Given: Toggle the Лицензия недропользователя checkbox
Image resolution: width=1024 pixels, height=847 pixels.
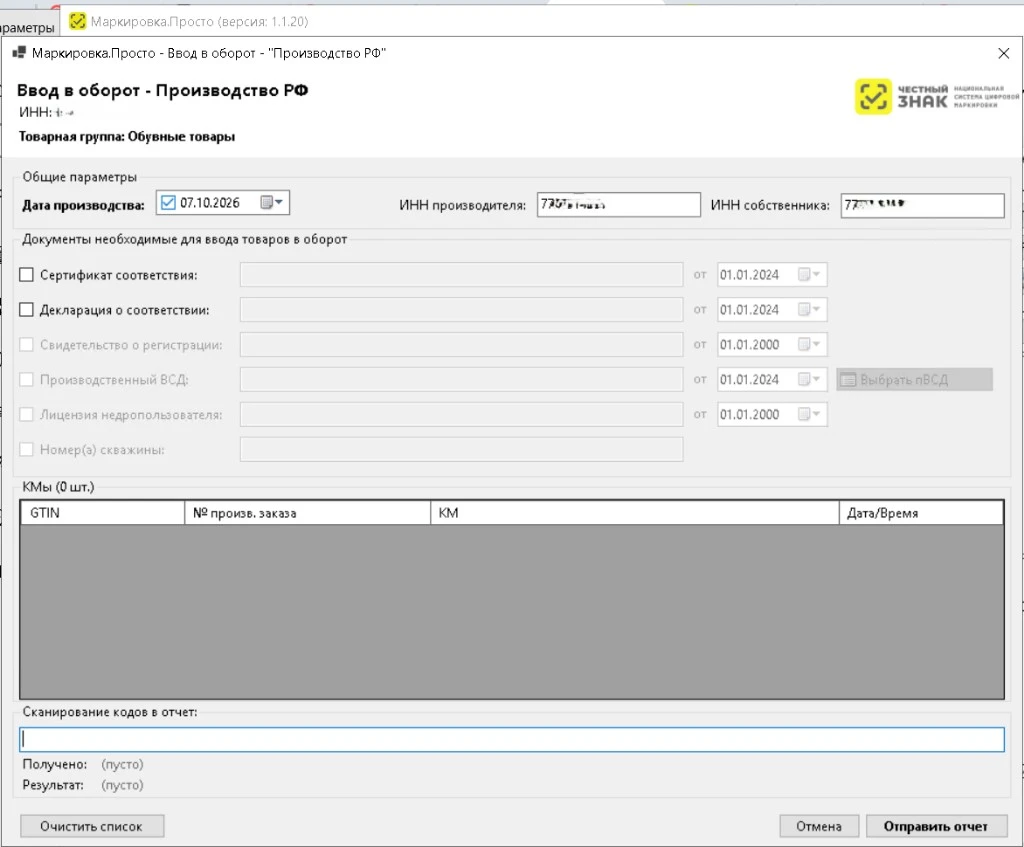Looking at the screenshot, I should [x=26, y=414].
